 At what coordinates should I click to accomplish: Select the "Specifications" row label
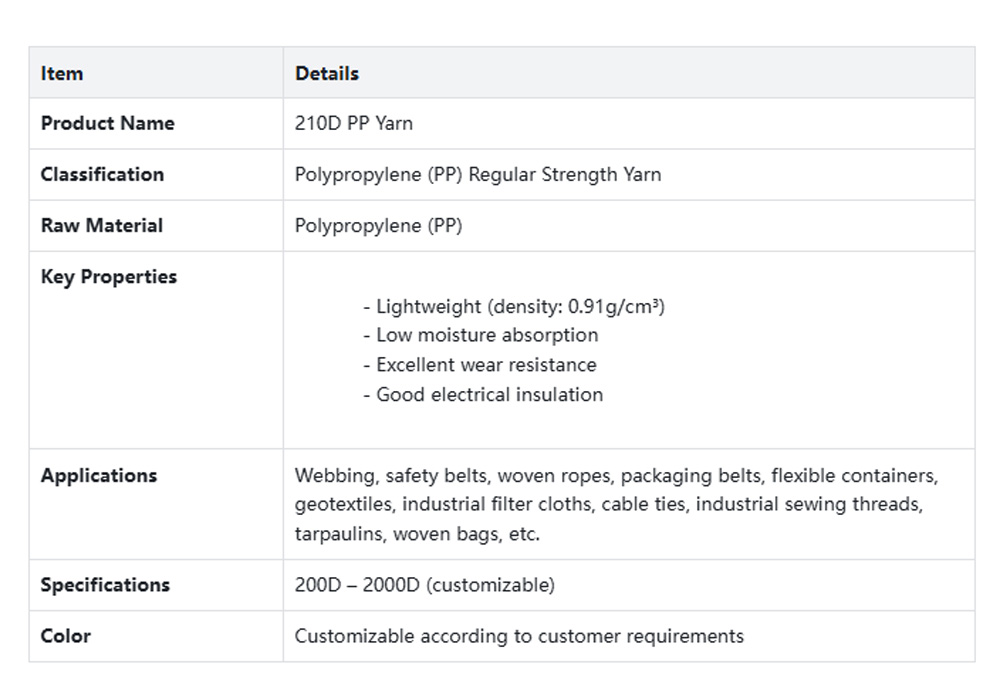pyautogui.click(x=105, y=585)
